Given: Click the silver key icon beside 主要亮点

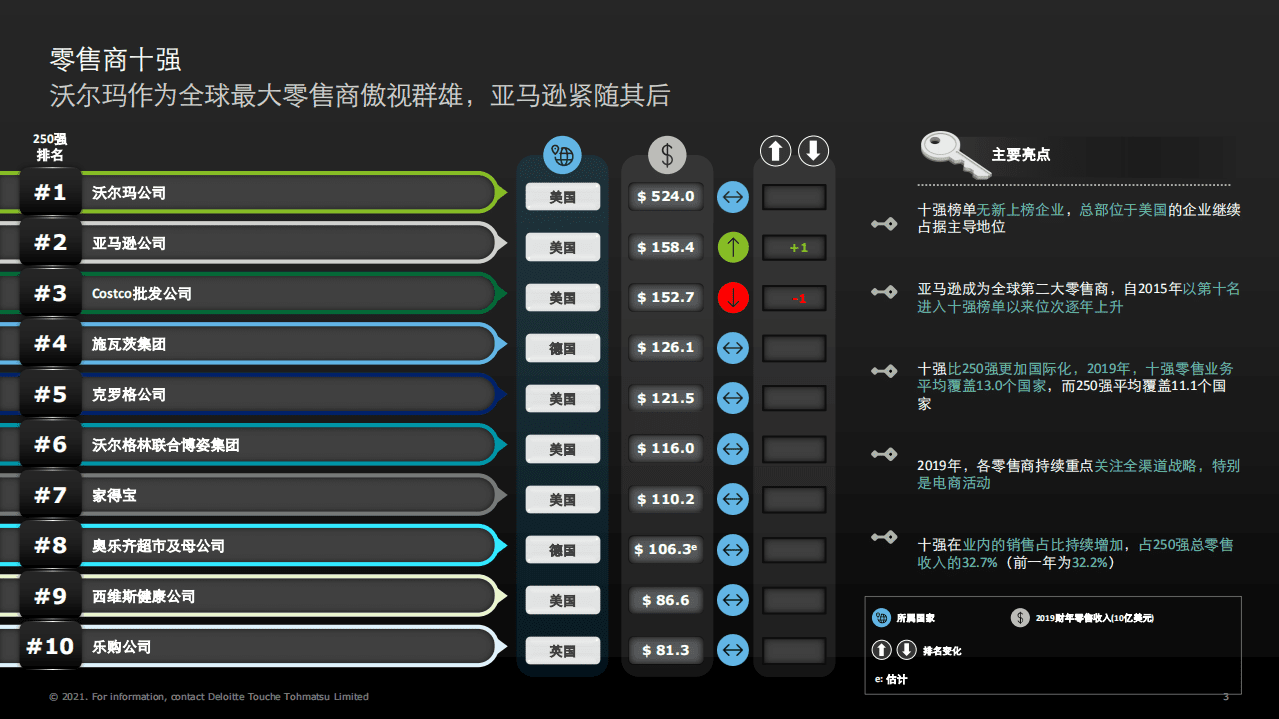Looking at the screenshot, I should pos(951,153).
